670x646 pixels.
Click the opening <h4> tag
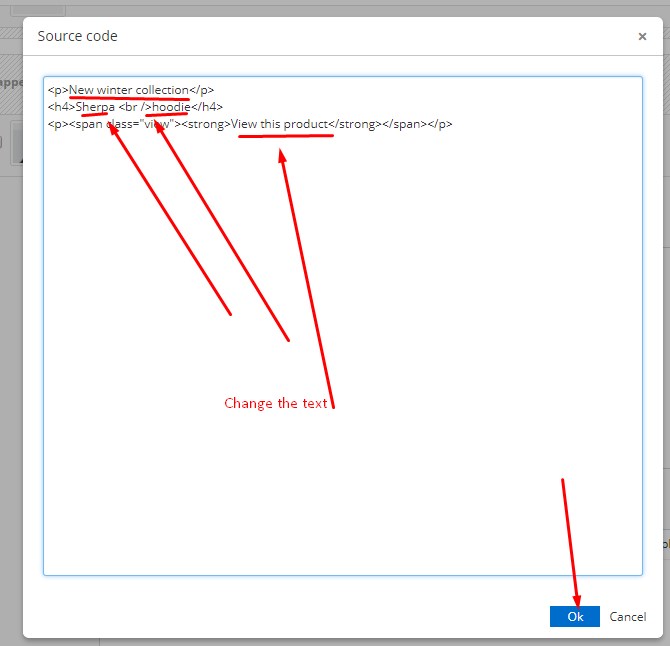[x=61, y=107]
